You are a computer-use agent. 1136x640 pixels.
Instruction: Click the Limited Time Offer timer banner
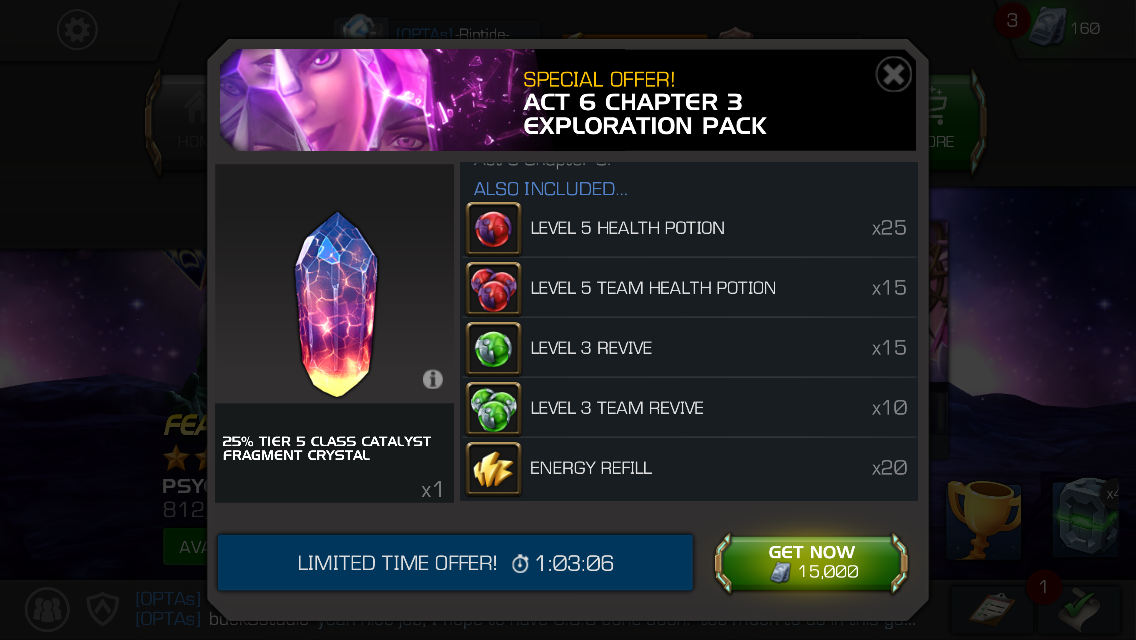click(x=455, y=563)
